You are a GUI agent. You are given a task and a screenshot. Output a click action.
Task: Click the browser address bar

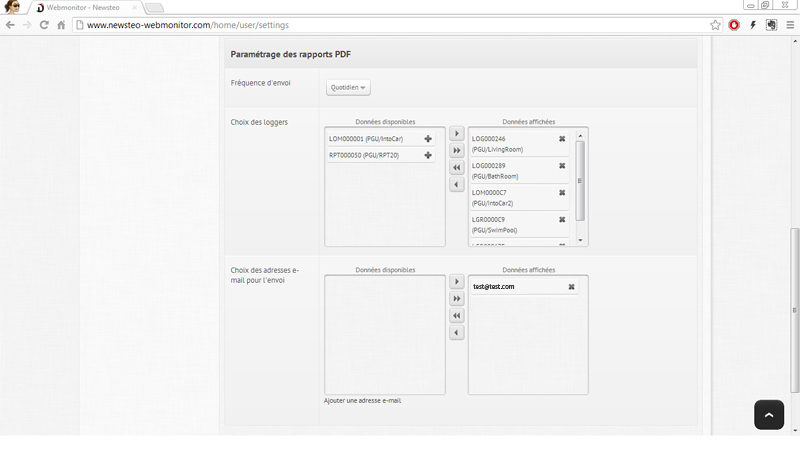pyautogui.click(x=393, y=25)
